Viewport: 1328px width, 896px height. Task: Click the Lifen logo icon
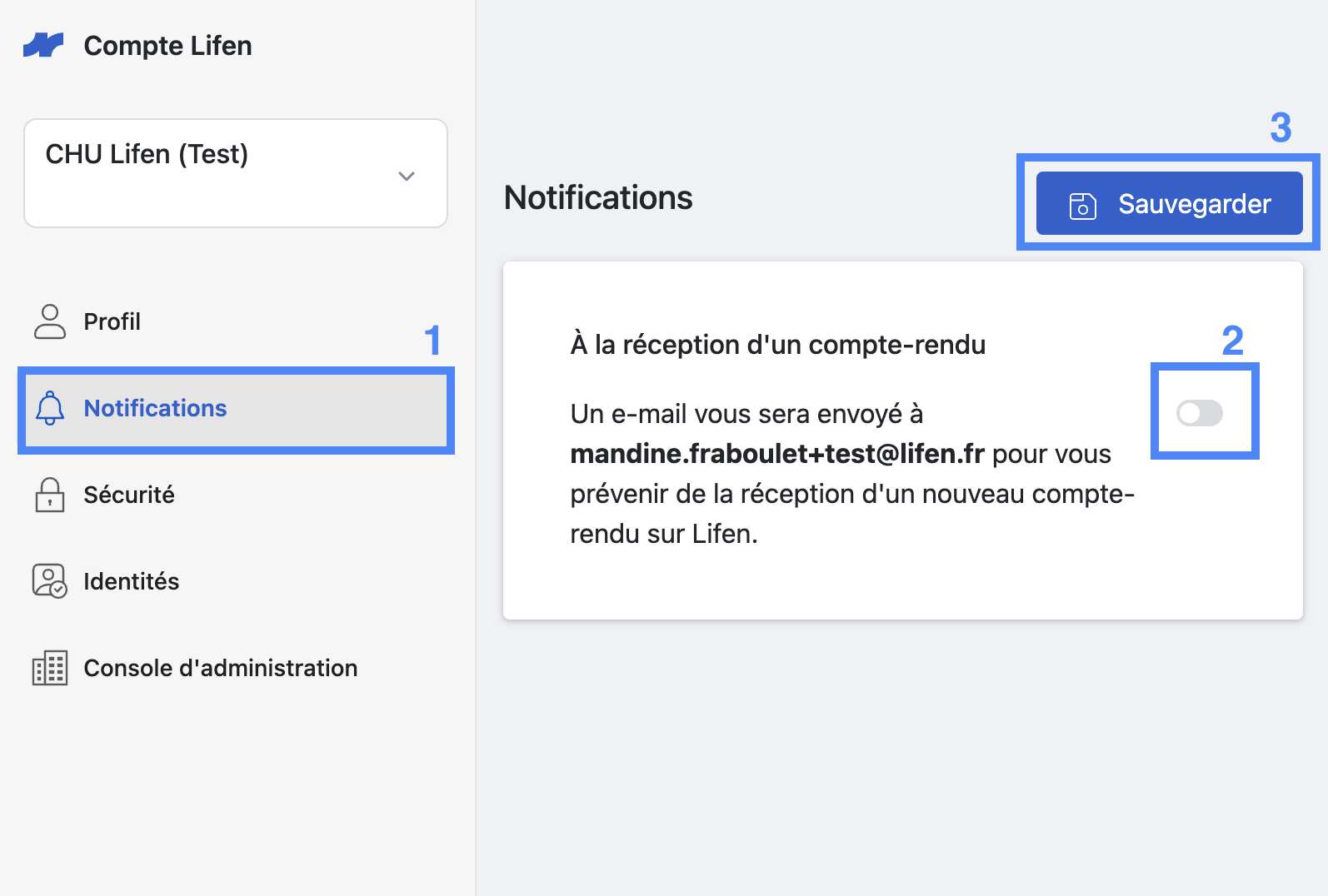click(43, 45)
